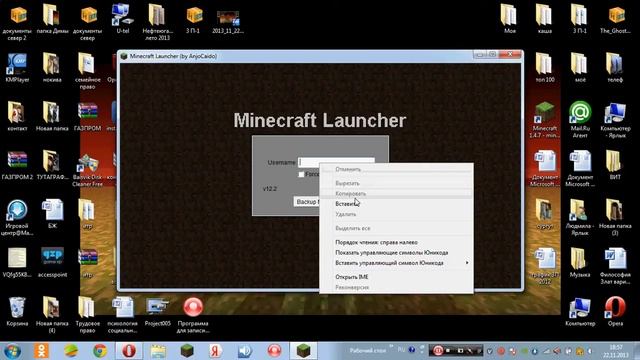640x360 pixels.
Task: Choose Выделить все in the context menu
Action: [353, 228]
